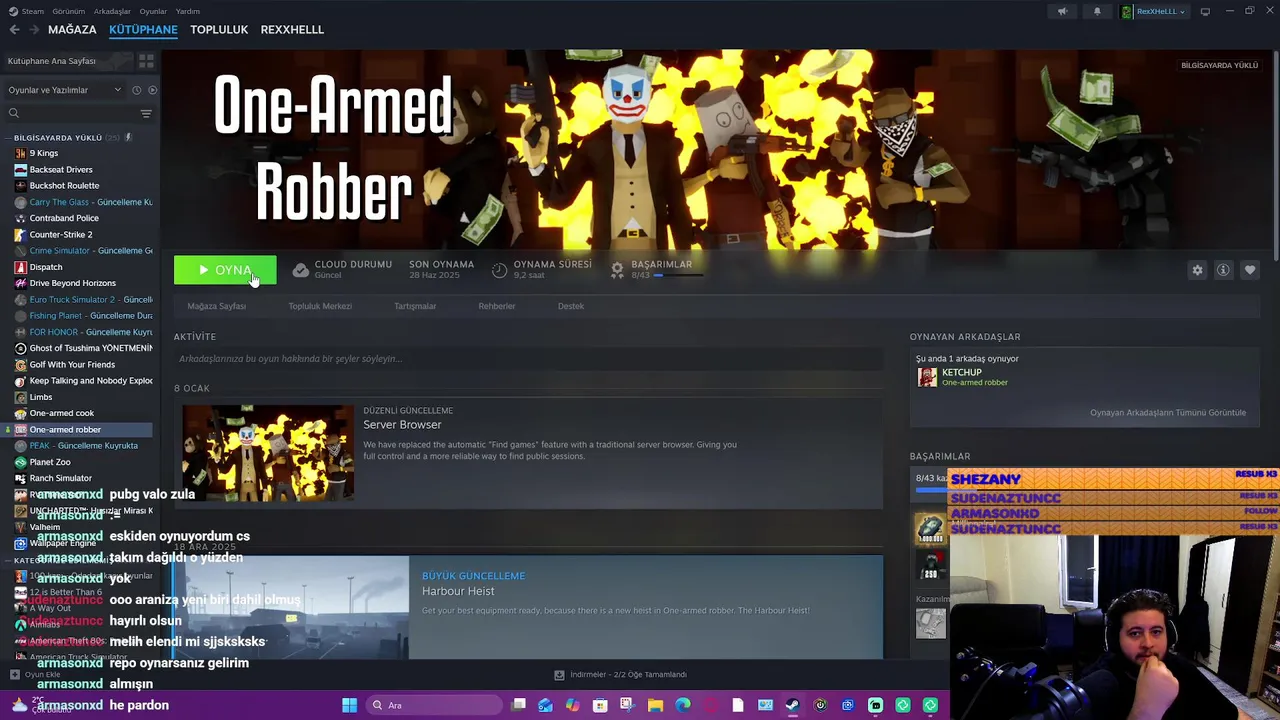Open Outlook mail from the taskbar
The height and width of the screenshot is (720, 1280).
(x=545, y=705)
